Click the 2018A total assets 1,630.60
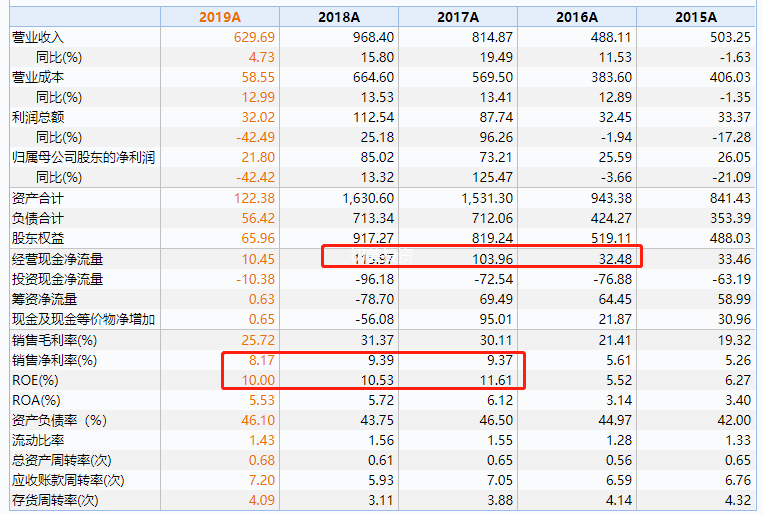The image size is (763, 515). click(368, 198)
